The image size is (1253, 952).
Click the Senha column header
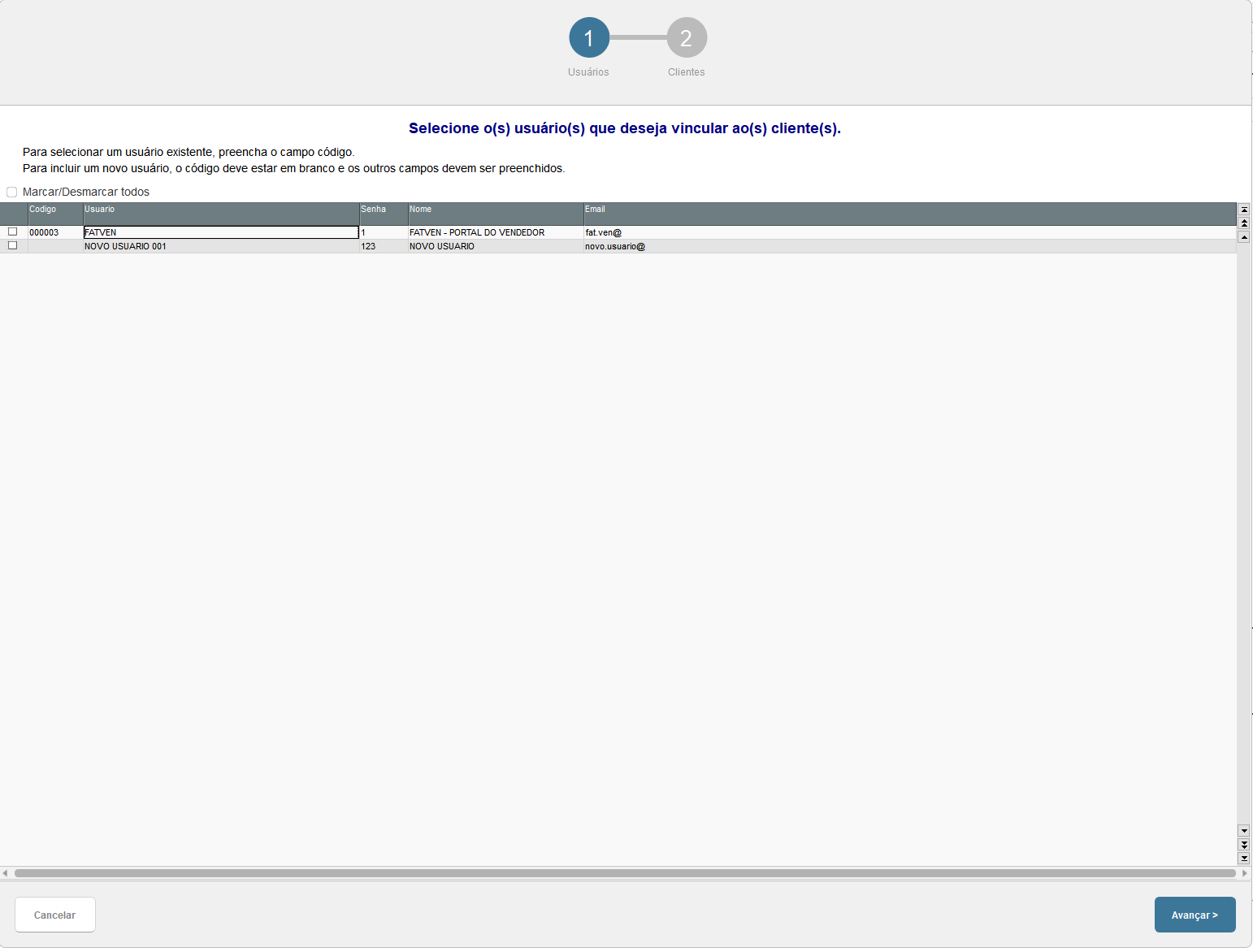[x=384, y=214]
